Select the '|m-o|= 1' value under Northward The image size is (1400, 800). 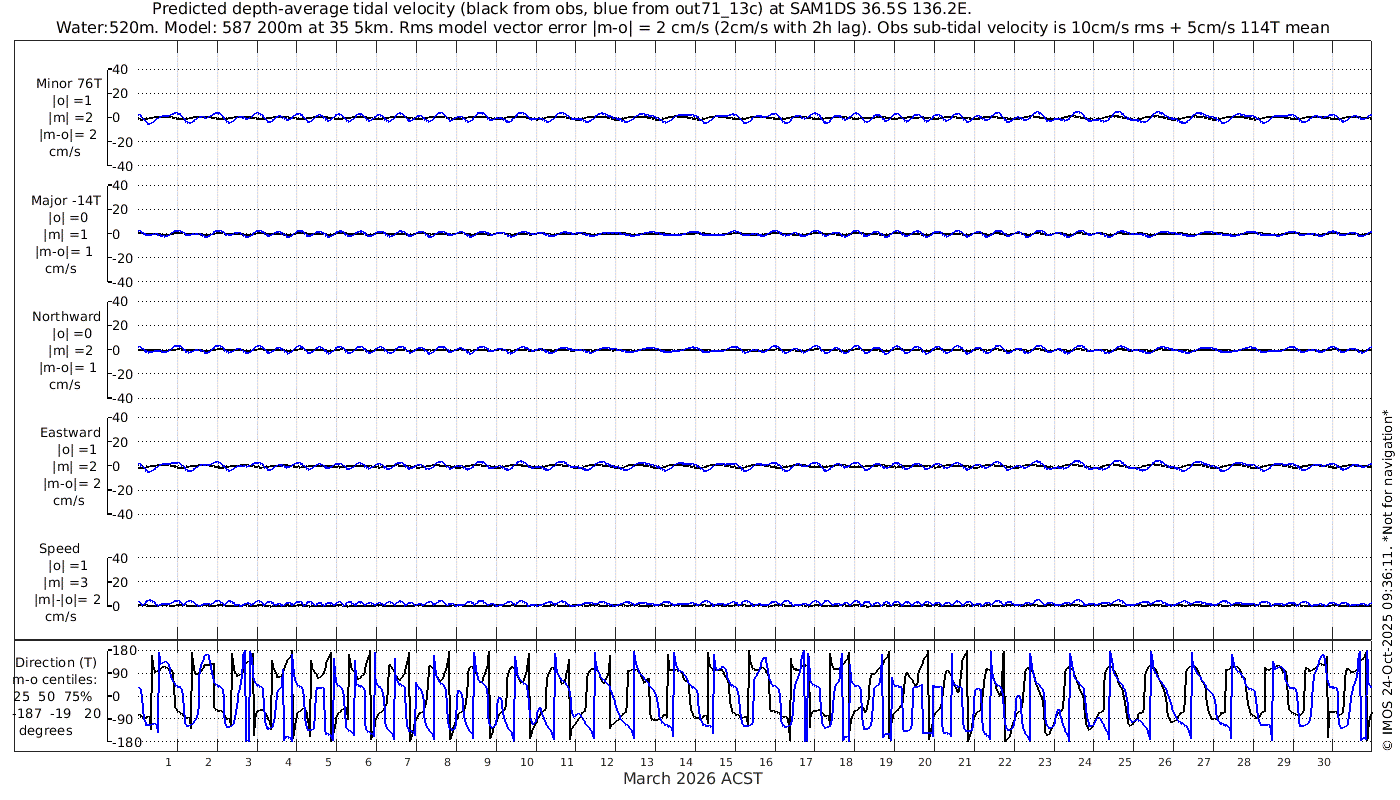click(68, 367)
